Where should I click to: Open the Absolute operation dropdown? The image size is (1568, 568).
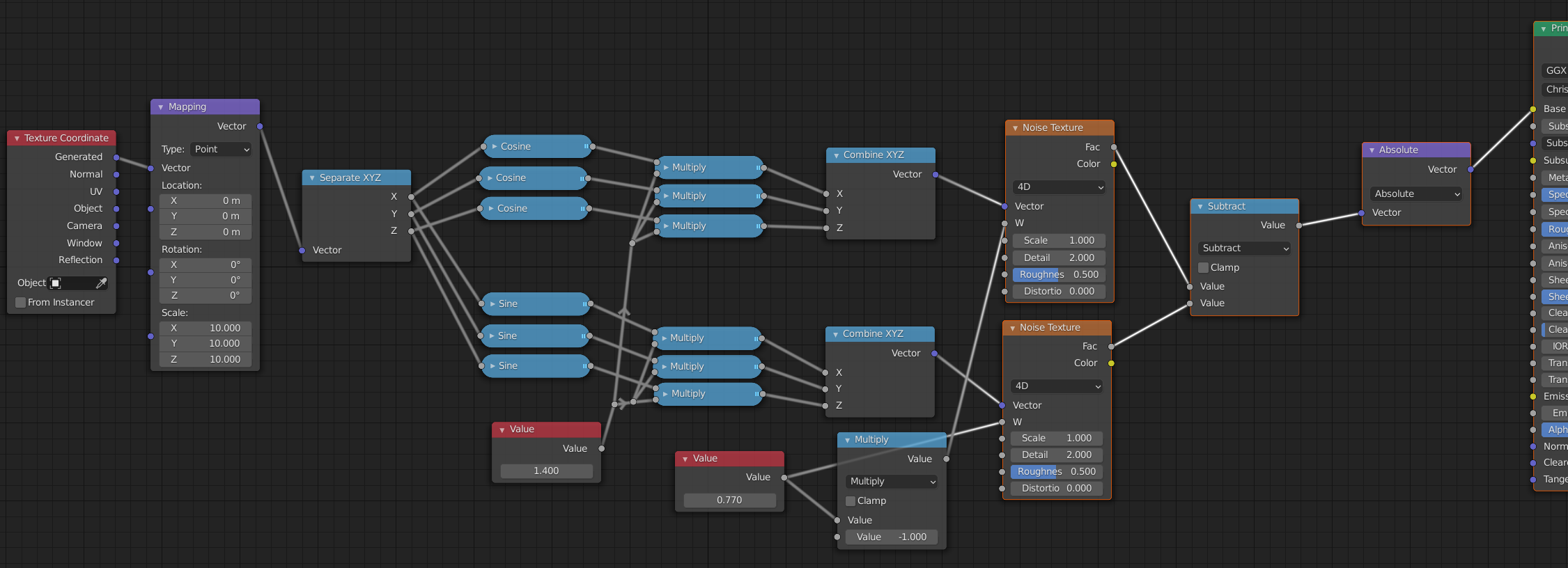pyautogui.click(x=1416, y=194)
